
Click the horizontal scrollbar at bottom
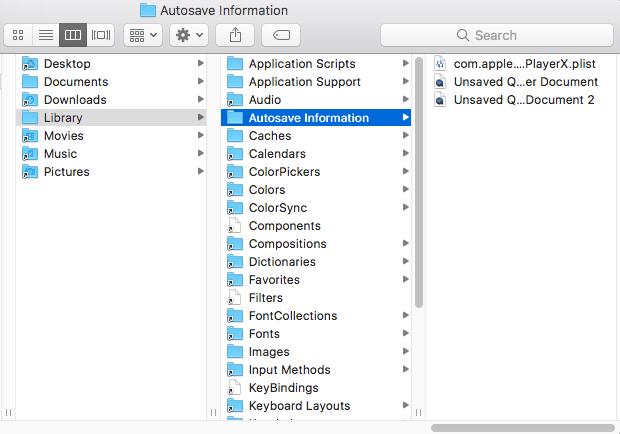tap(522, 428)
